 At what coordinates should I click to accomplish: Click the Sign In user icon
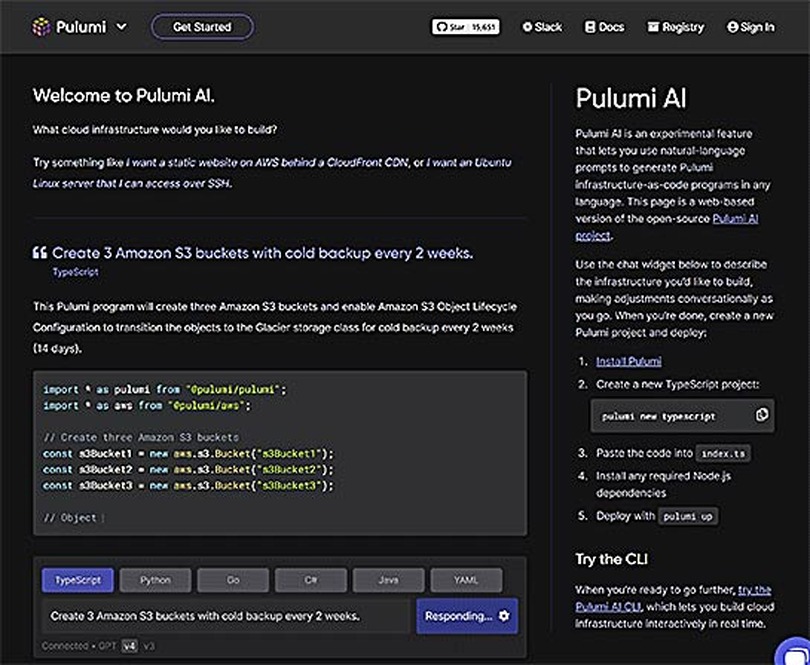coord(732,27)
